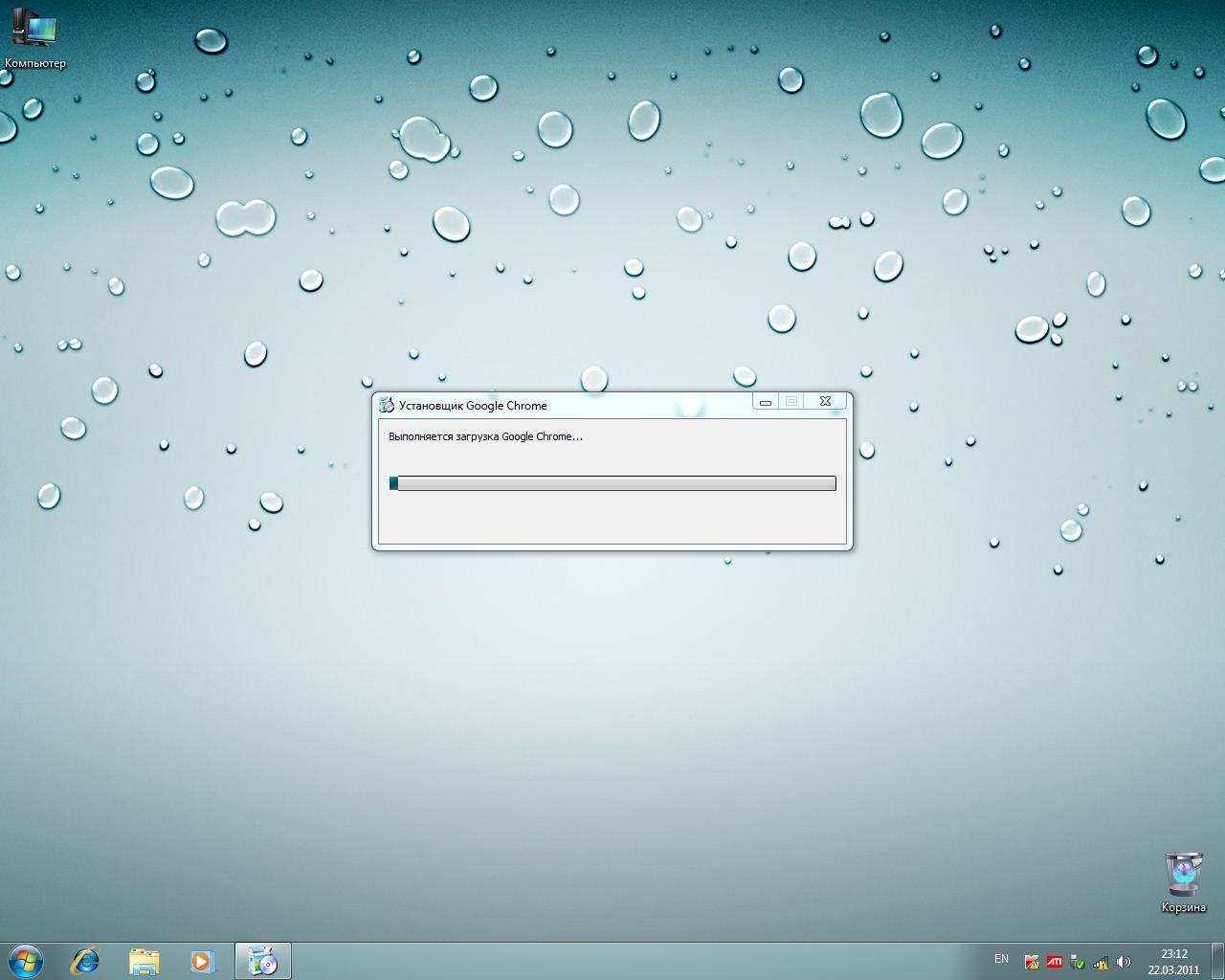The image size is (1225, 980).
Task: Minimize the Google Chrome installer window
Action: coord(764,401)
